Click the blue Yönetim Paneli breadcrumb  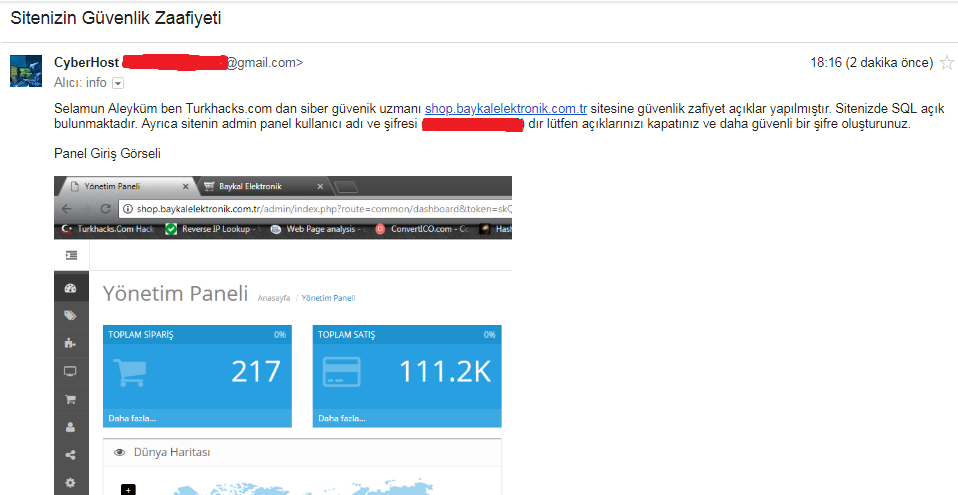click(x=328, y=298)
